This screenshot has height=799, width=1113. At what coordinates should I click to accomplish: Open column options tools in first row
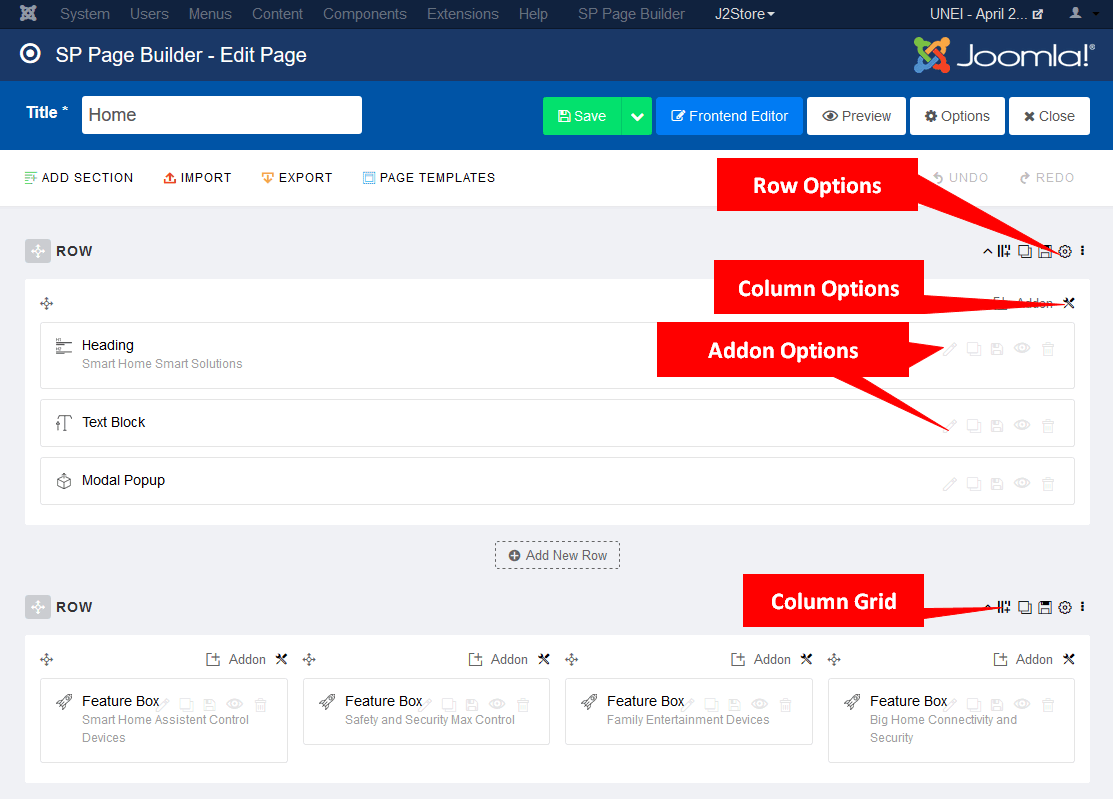(1068, 303)
